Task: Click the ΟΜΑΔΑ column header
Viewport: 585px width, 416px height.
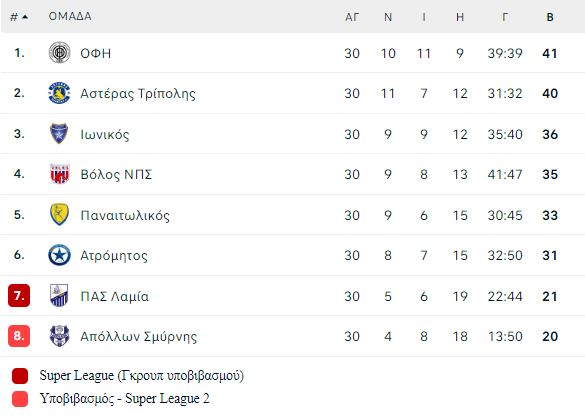Action: (70, 16)
